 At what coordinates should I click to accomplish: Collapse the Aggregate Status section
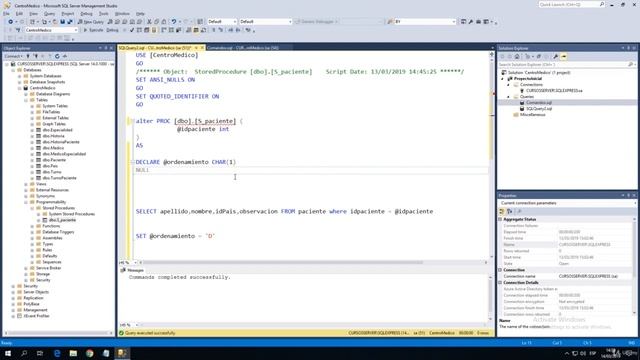pyautogui.click(x=500, y=220)
